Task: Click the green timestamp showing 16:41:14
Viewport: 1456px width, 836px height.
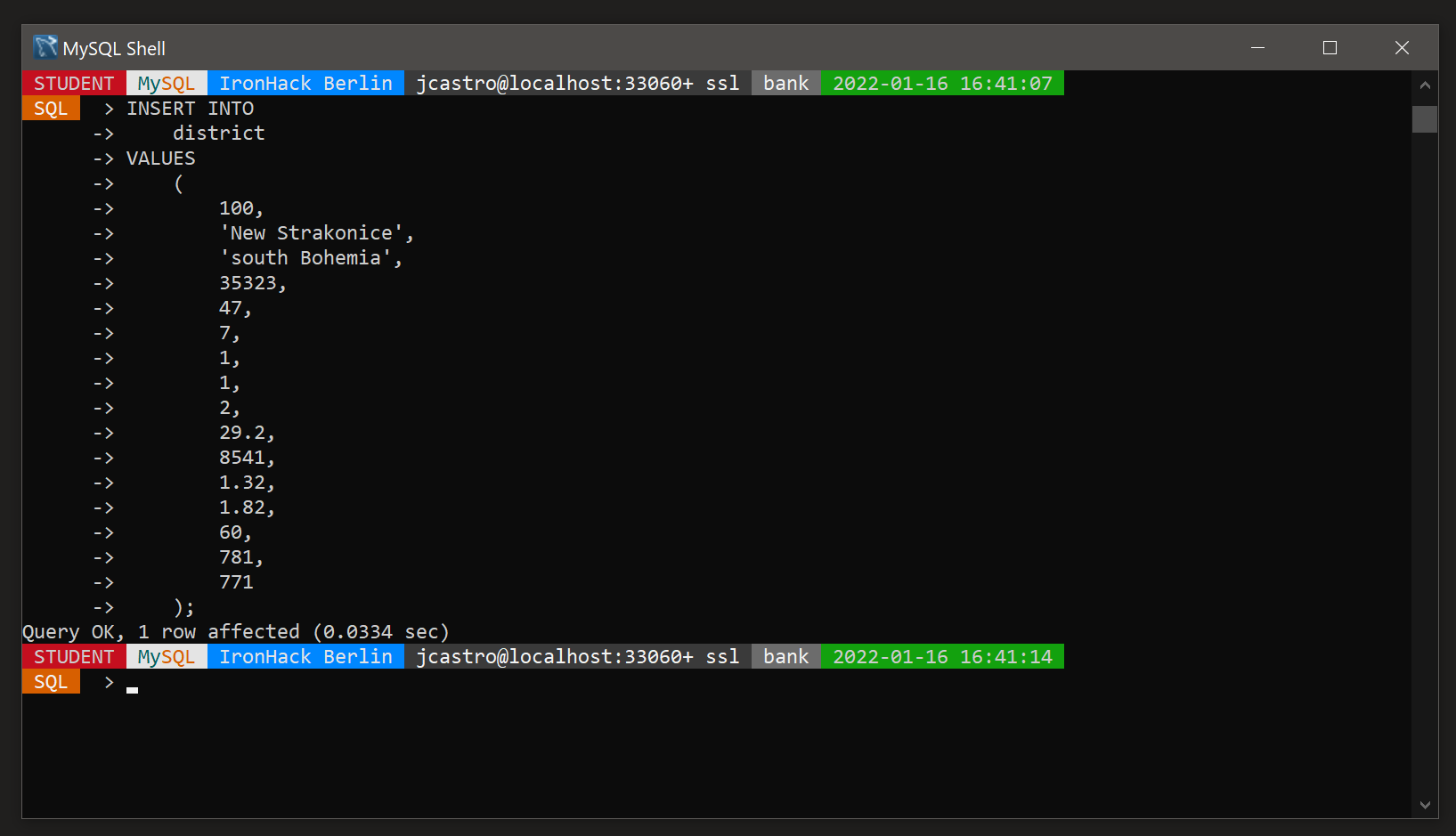Action: pos(941,656)
